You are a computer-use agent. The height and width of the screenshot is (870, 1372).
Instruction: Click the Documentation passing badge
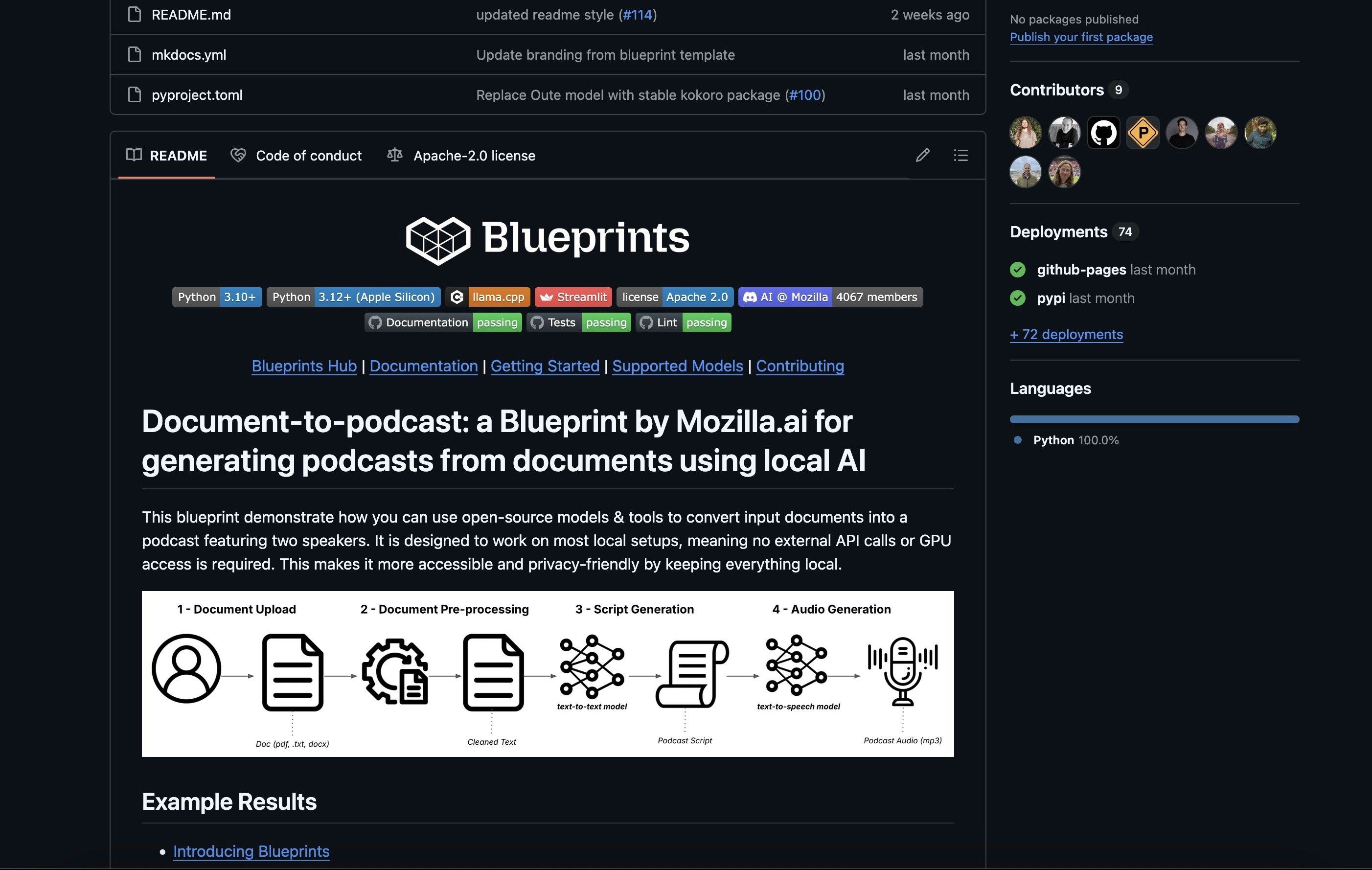[x=443, y=322]
